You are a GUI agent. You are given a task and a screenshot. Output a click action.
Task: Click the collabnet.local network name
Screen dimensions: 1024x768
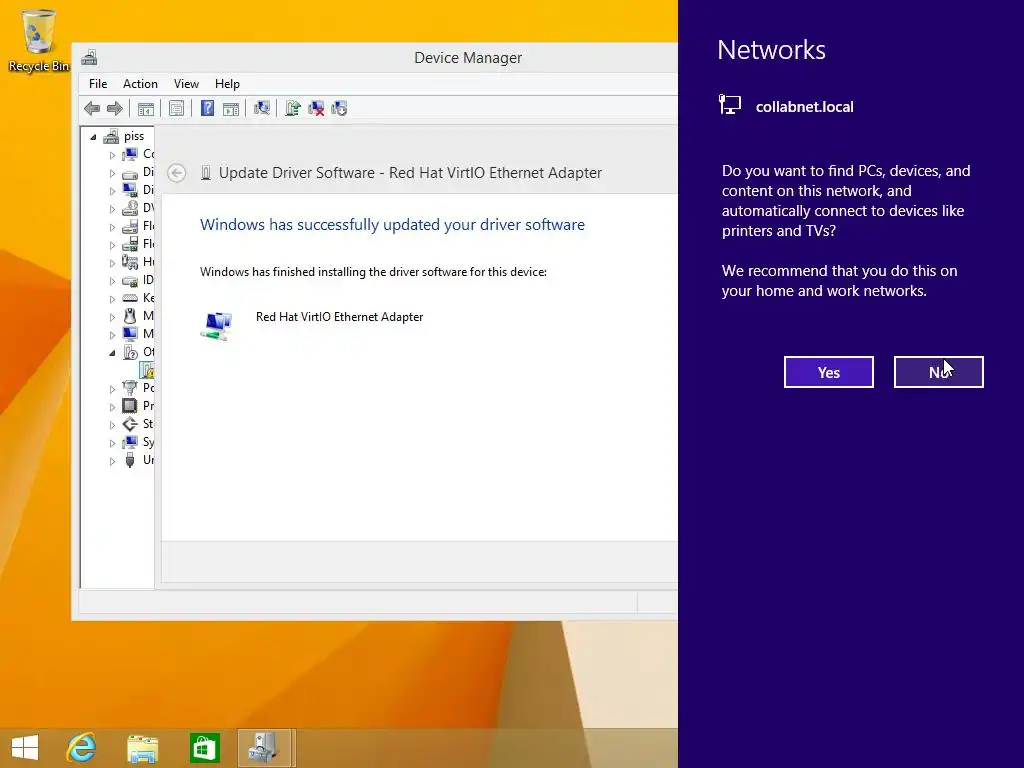[805, 107]
